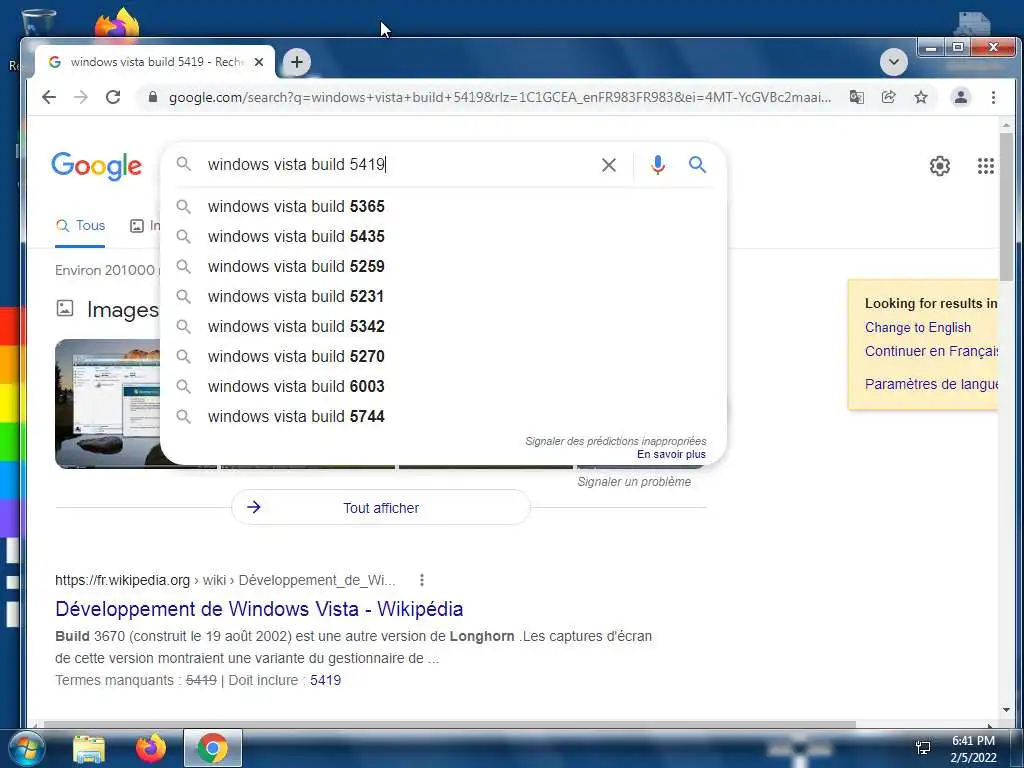Viewport: 1024px width, 768px height.
Task: Open the Google Translate page icon
Action: [856, 97]
